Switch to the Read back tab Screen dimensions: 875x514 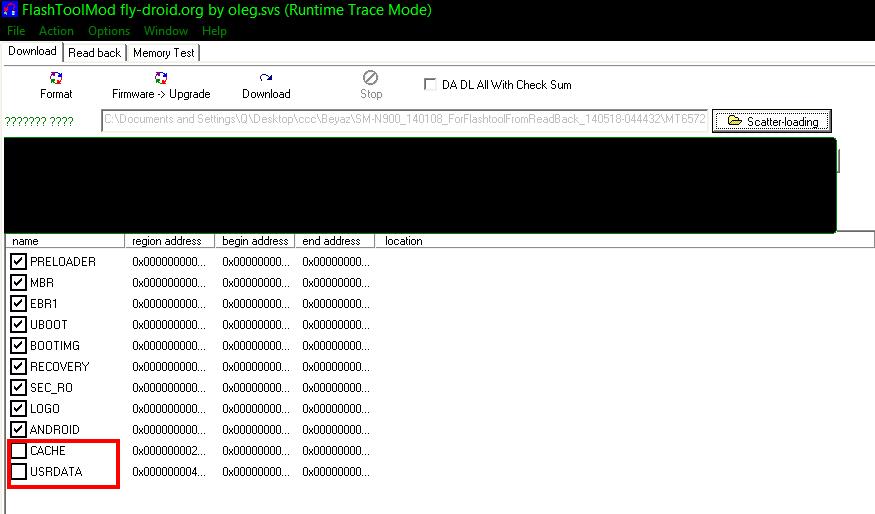(95, 53)
